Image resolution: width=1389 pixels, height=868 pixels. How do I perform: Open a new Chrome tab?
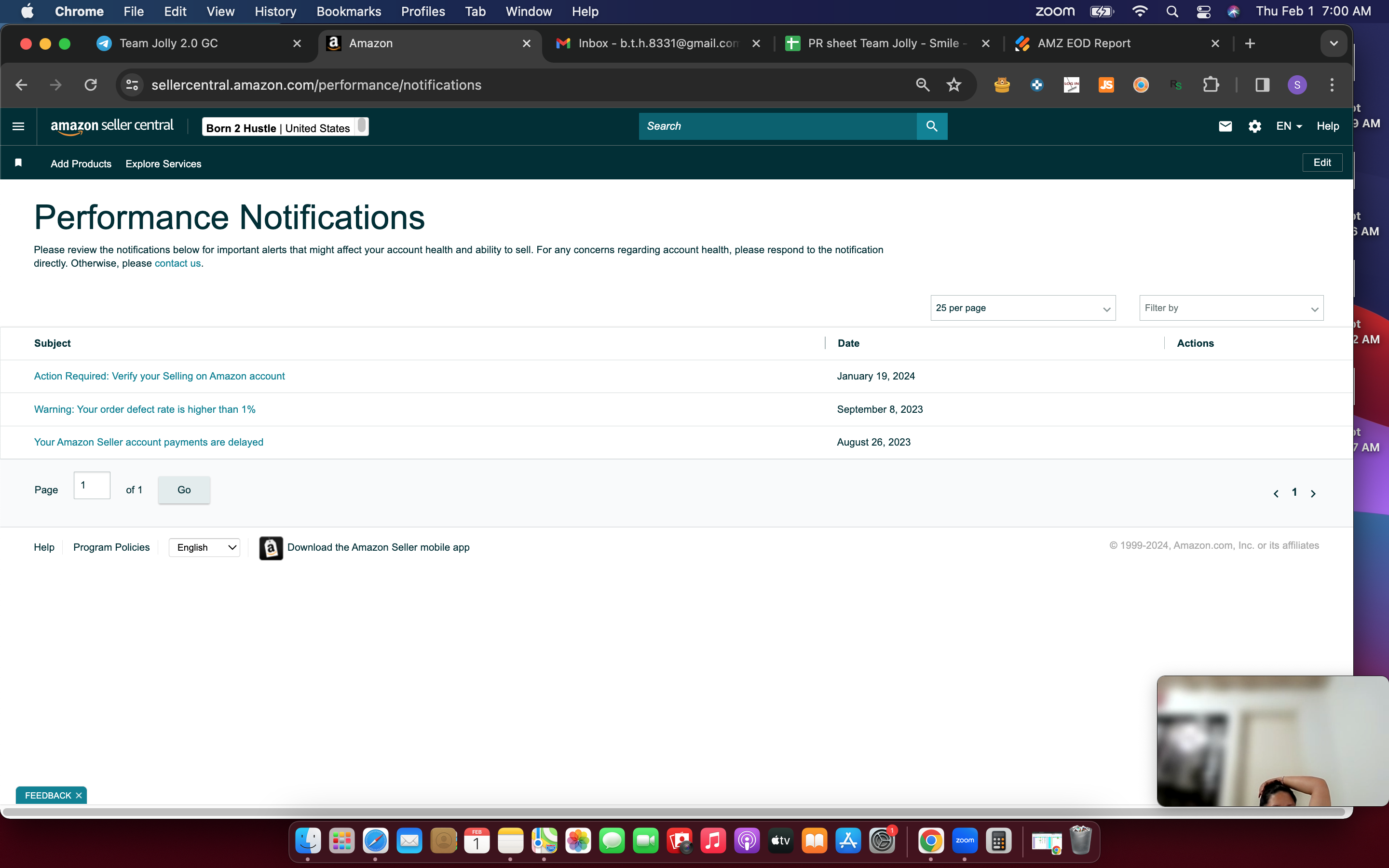click(x=1250, y=43)
